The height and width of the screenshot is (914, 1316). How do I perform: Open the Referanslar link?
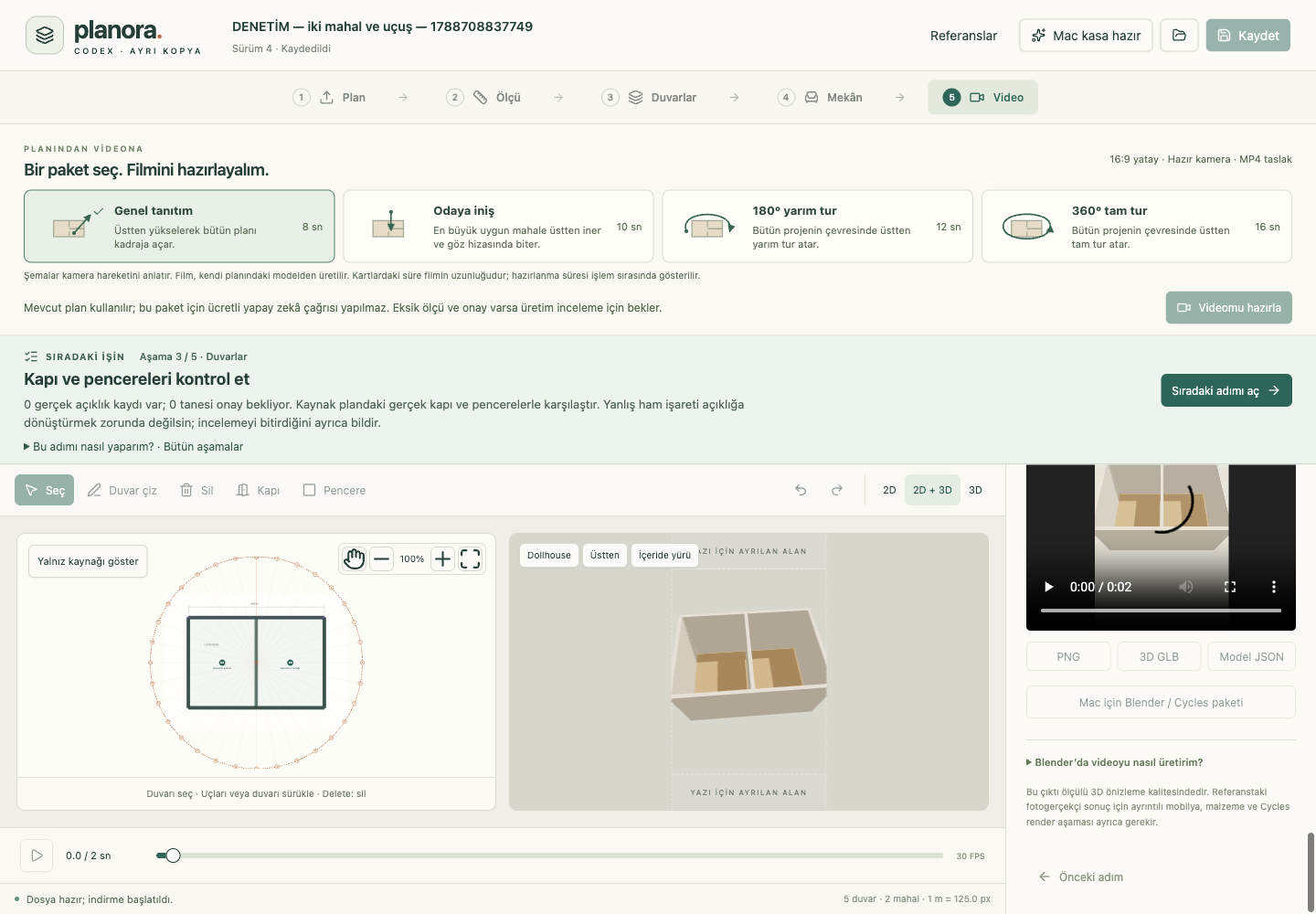click(x=963, y=36)
